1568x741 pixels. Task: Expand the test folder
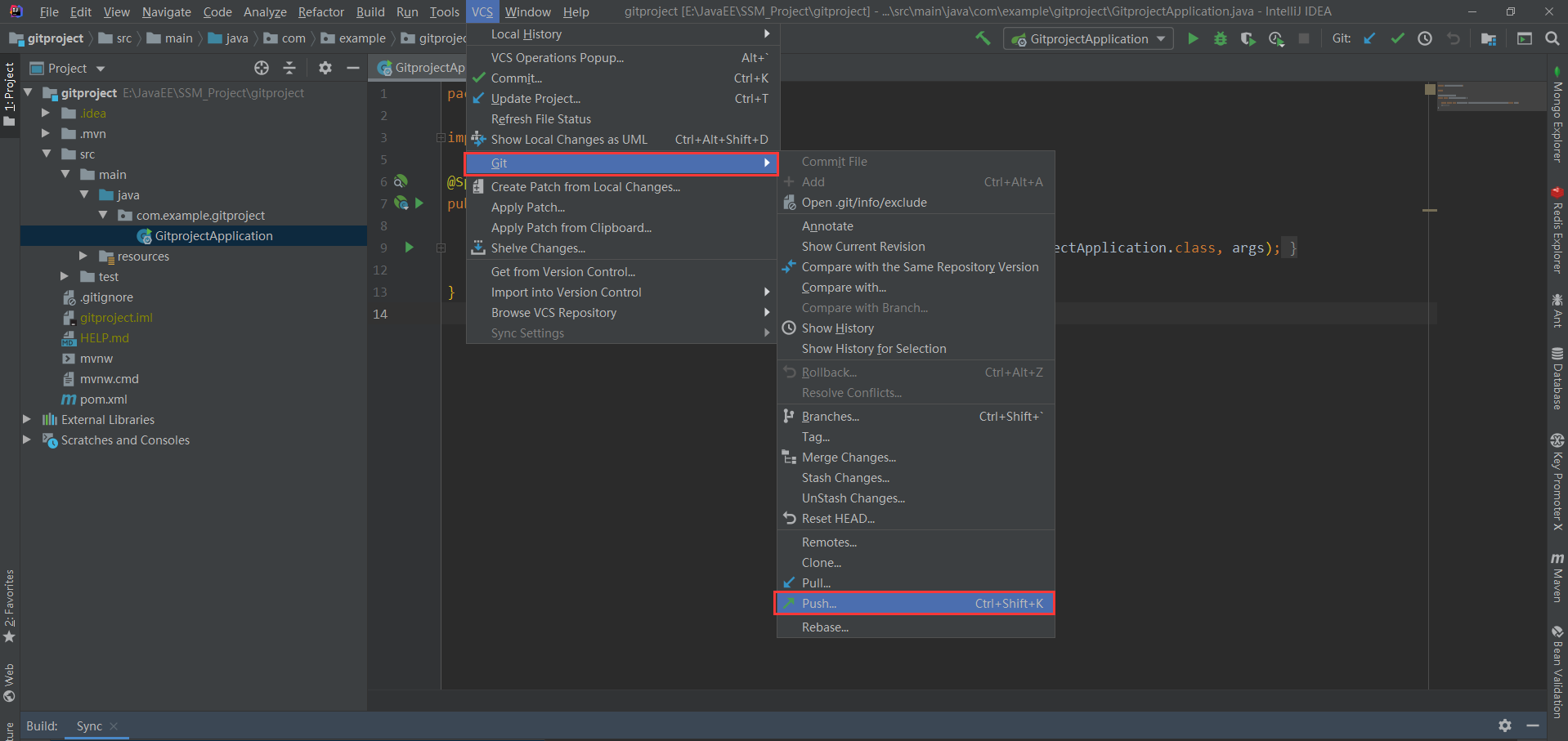(65, 276)
